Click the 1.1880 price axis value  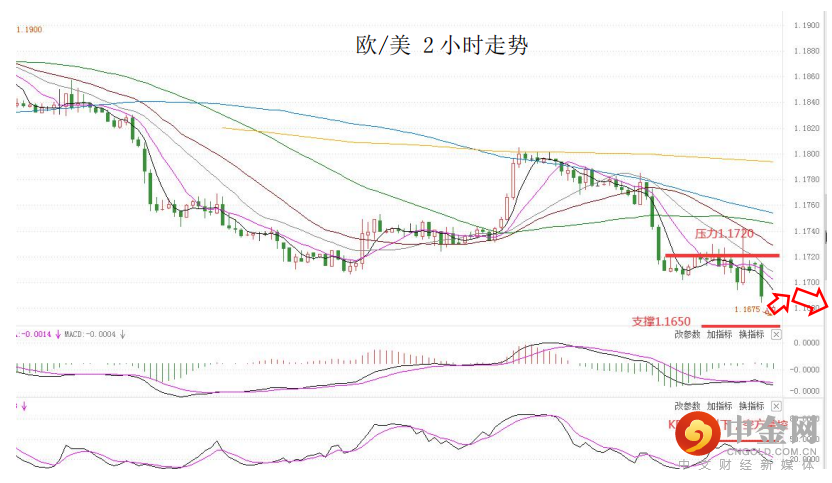[807, 51]
